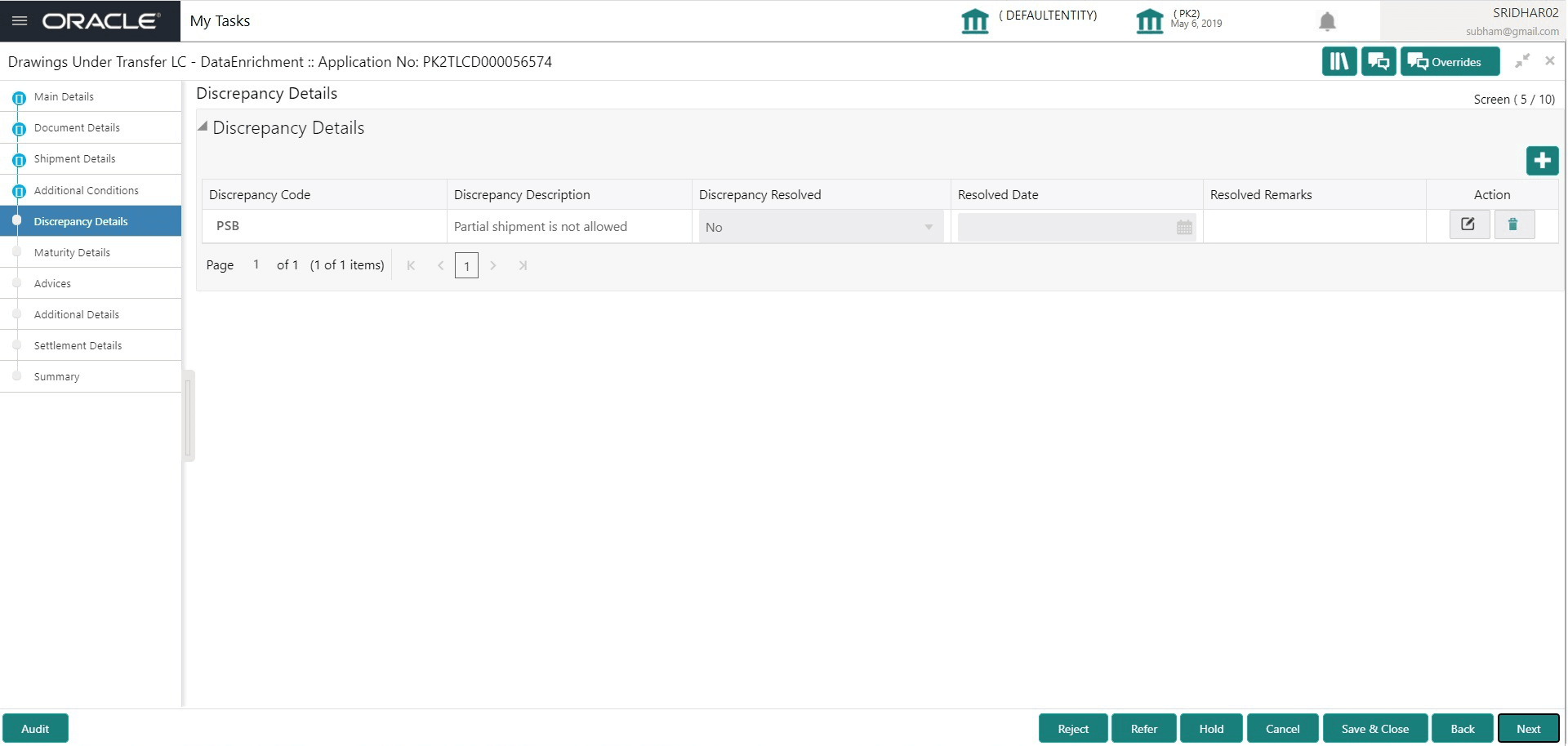Image resolution: width=1568 pixels, height=746 pixels.
Task: Click the PK2 branch bank icon
Action: (1150, 21)
